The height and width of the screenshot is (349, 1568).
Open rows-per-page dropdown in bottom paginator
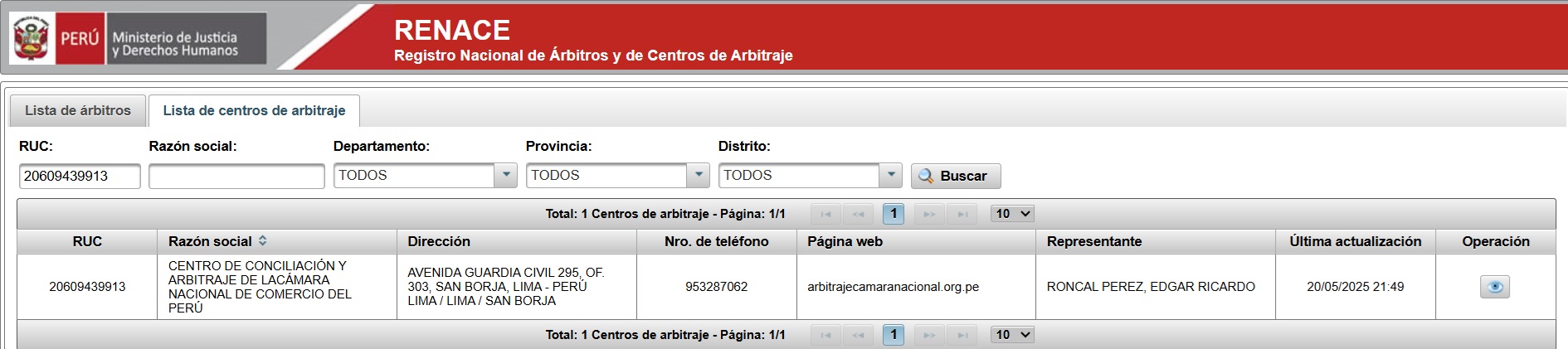click(1013, 335)
